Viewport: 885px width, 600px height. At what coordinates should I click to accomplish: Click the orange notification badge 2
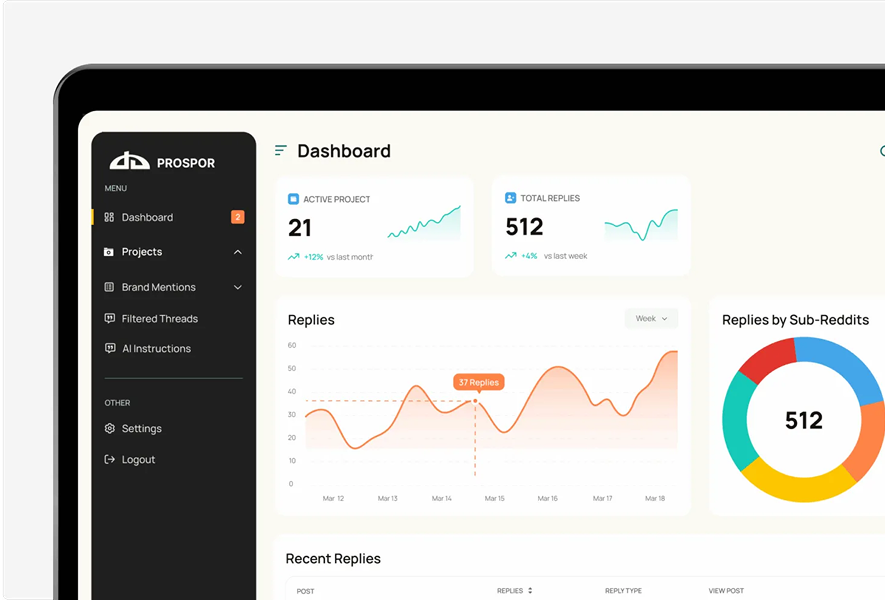click(238, 217)
